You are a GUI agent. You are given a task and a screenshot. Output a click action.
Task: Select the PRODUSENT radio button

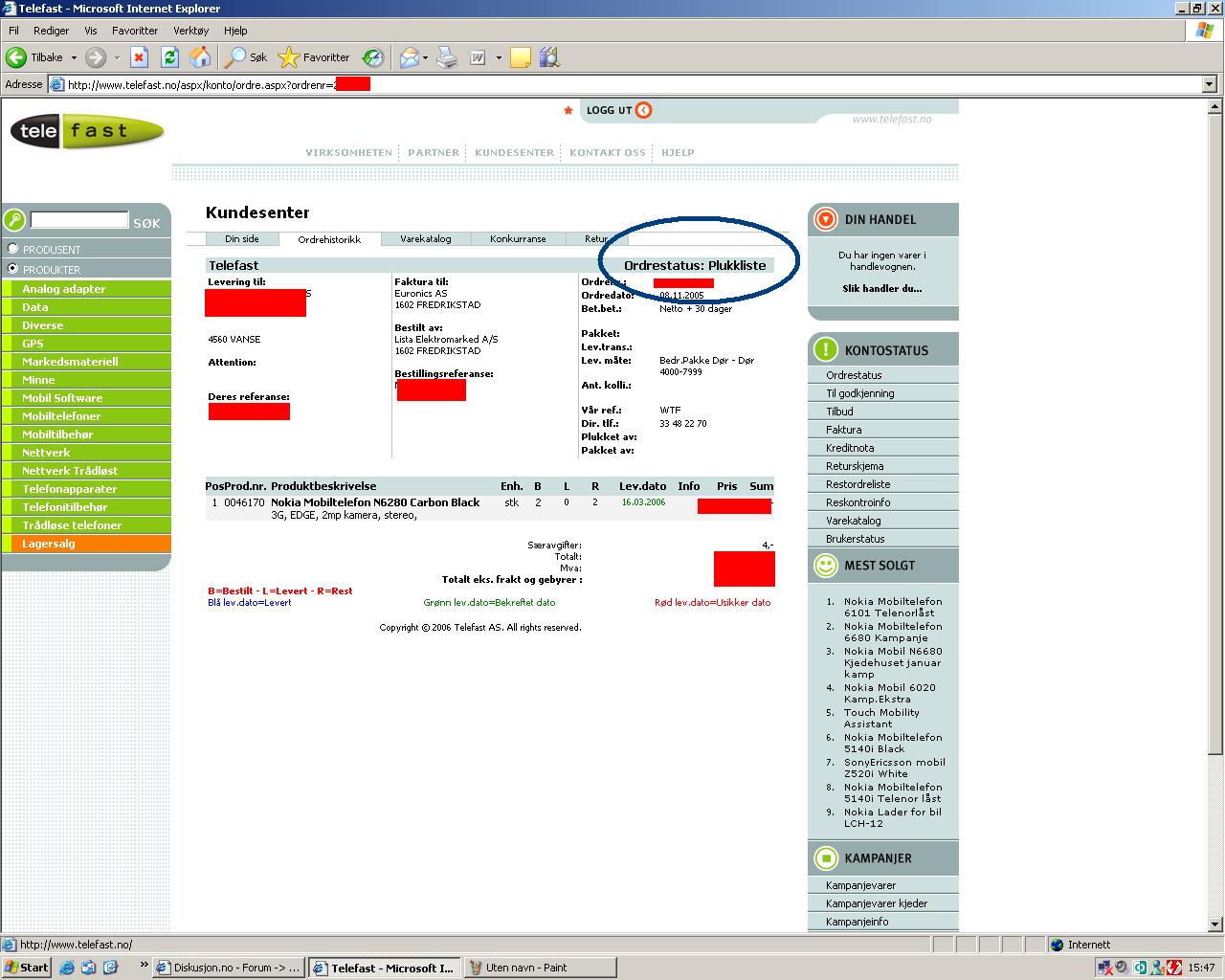click(13, 249)
